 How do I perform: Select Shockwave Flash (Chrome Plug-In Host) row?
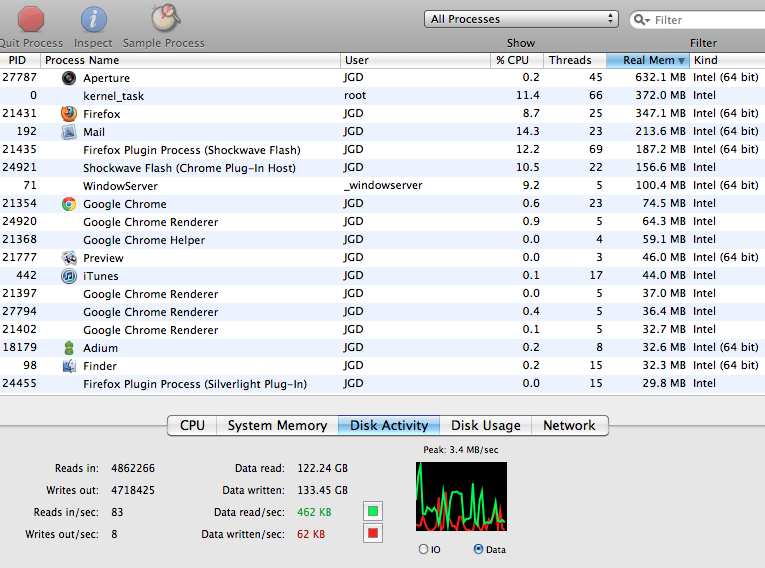[x=382, y=168]
